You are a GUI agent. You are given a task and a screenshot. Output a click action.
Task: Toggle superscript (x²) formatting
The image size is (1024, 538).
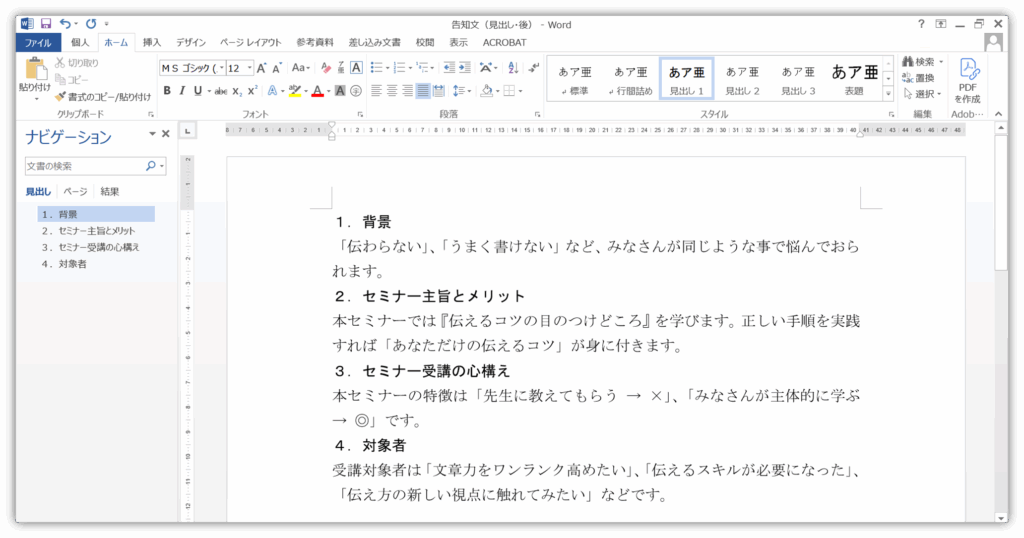click(x=253, y=91)
